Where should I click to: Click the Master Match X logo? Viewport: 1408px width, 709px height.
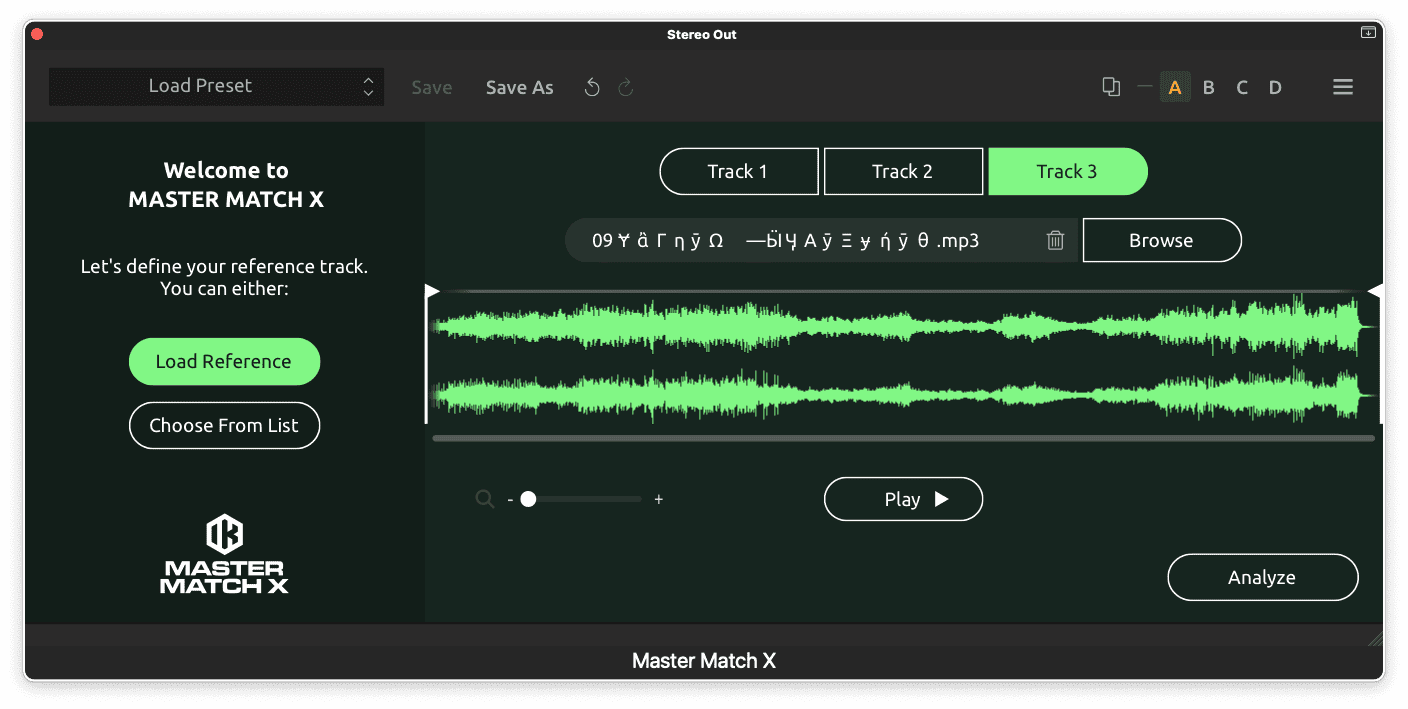(x=224, y=552)
